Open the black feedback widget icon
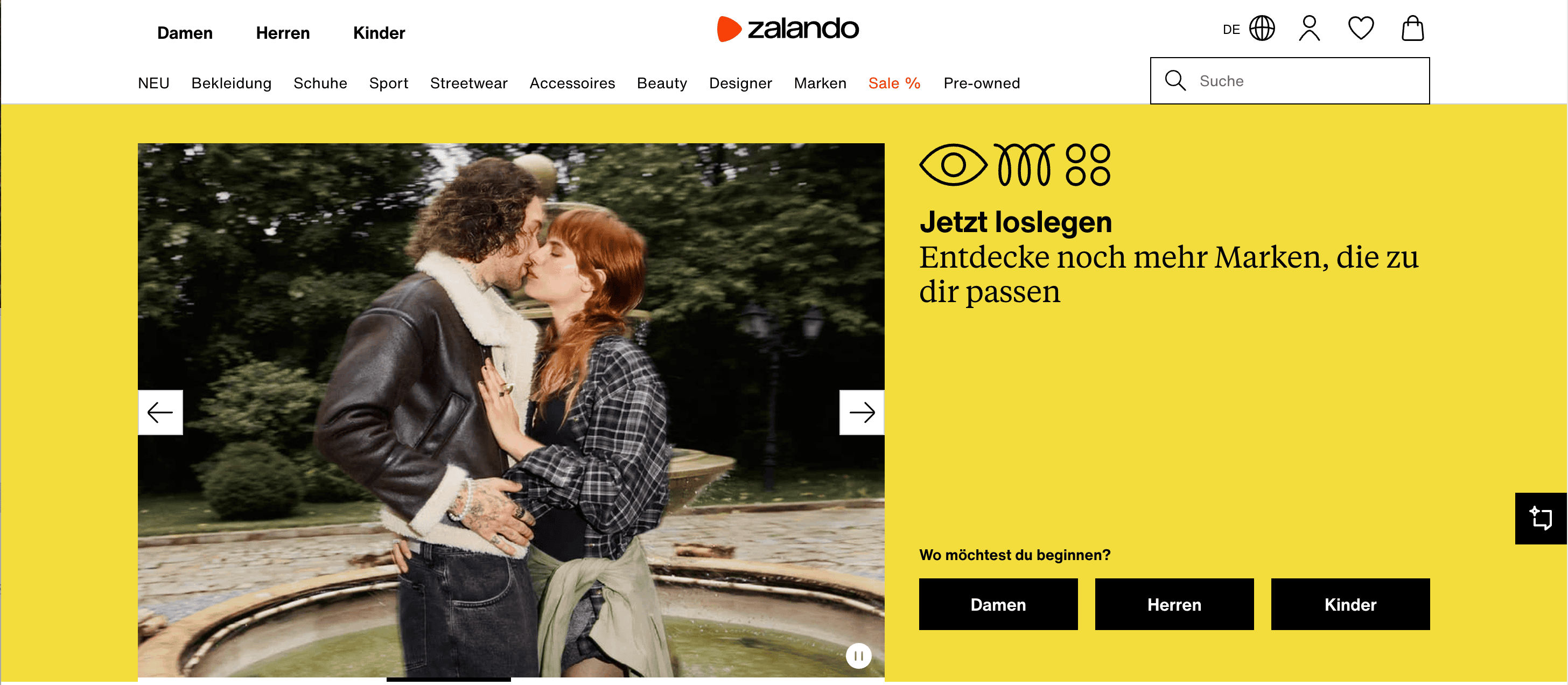Screen dimensions: 1568x685 click(x=1540, y=518)
